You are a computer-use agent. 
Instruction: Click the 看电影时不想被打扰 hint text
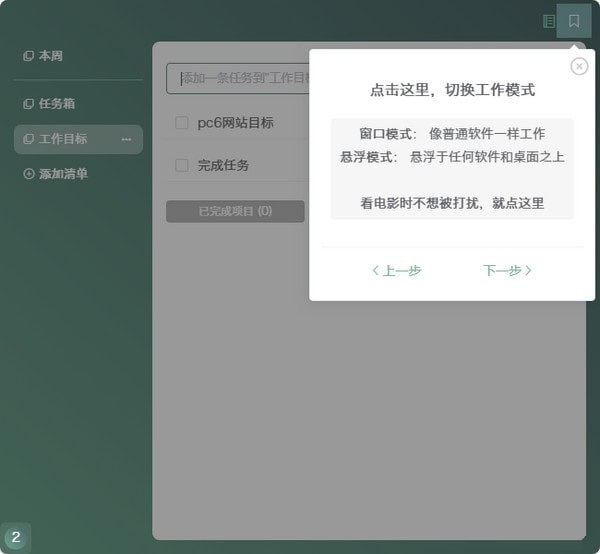(452, 203)
